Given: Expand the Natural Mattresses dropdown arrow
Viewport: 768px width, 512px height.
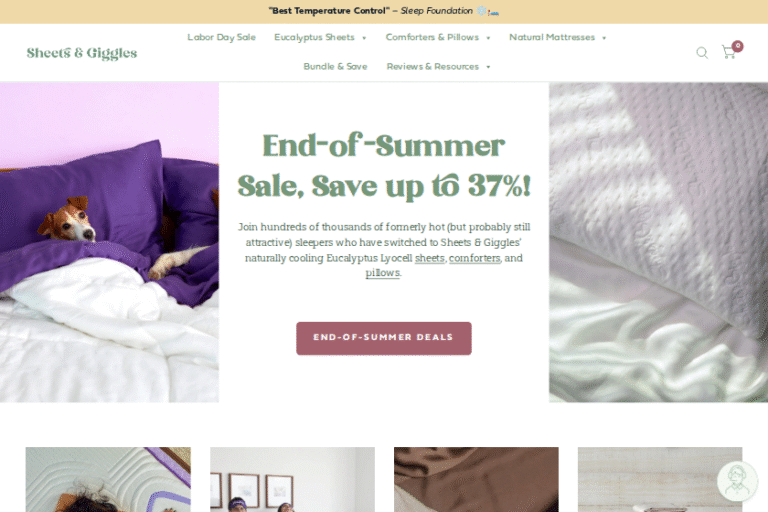Looking at the screenshot, I should [x=604, y=38].
